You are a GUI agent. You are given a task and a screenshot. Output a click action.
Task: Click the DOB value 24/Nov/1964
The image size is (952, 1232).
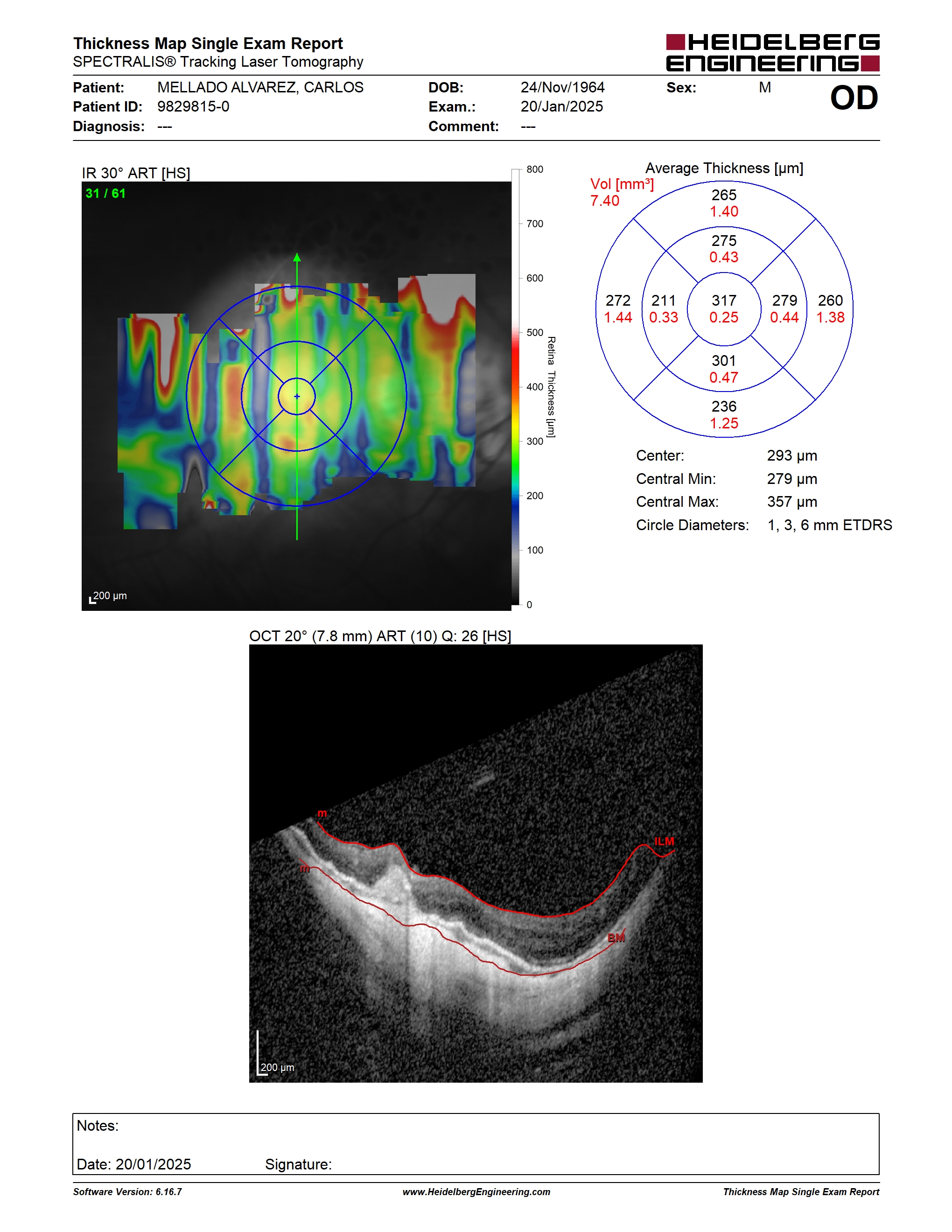[562, 87]
